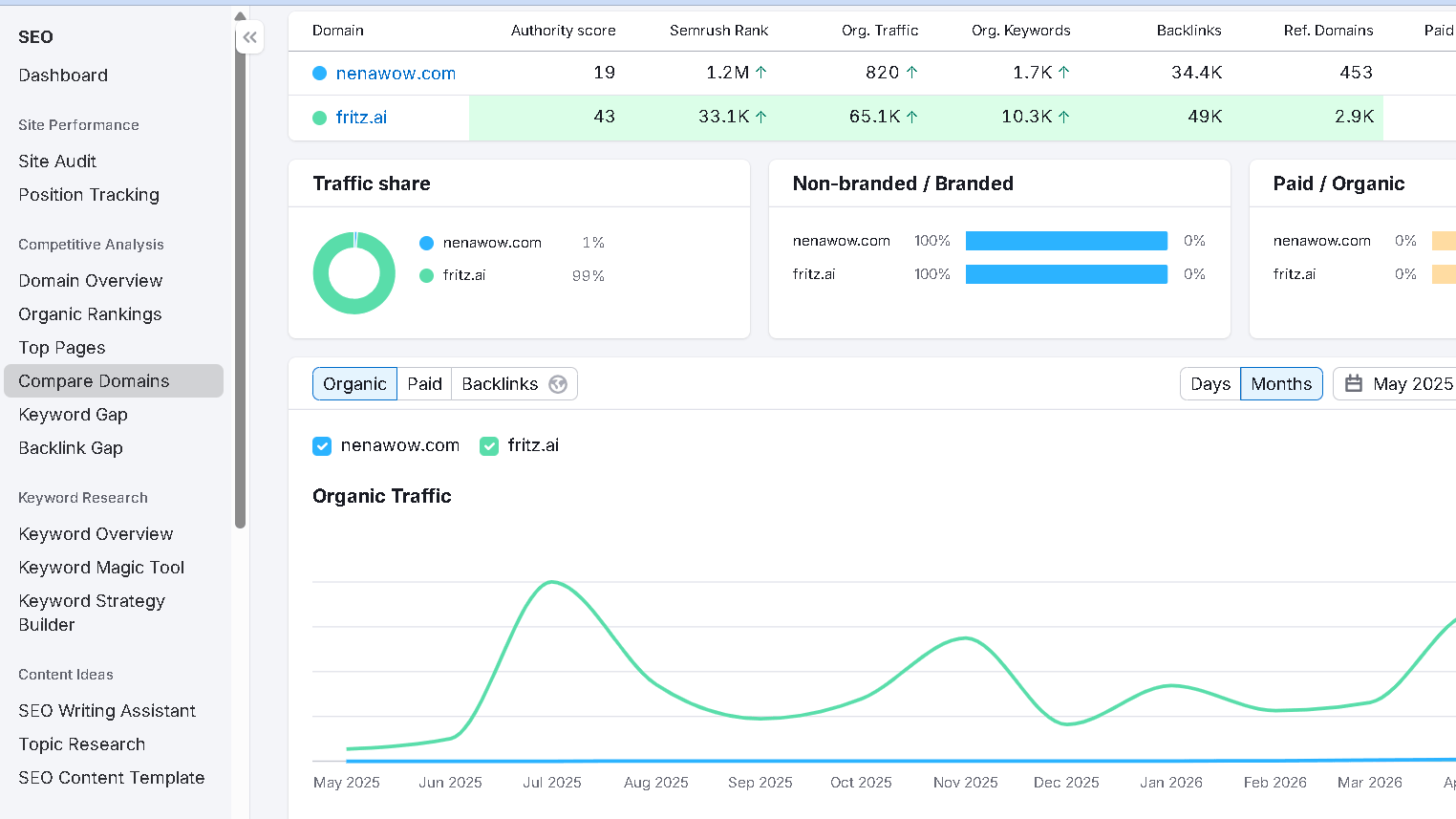The height and width of the screenshot is (819, 1456).
Task: Click the sidebar vertical scrollbar
Action: 240,277
